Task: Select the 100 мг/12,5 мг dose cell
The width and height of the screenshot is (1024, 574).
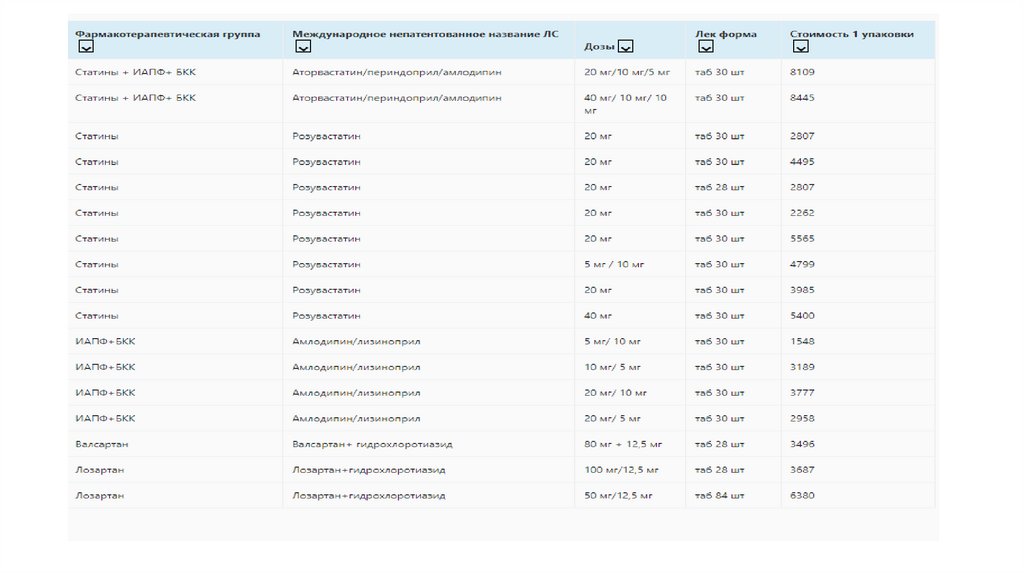Action: (x=621, y=469)
